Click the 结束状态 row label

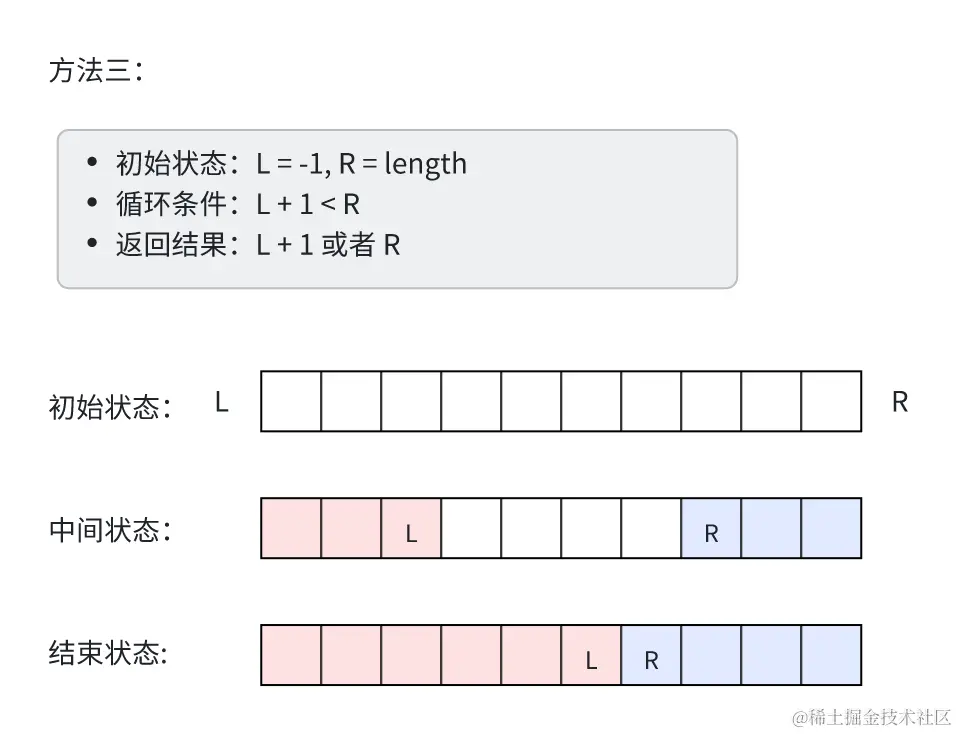(107, 655)
